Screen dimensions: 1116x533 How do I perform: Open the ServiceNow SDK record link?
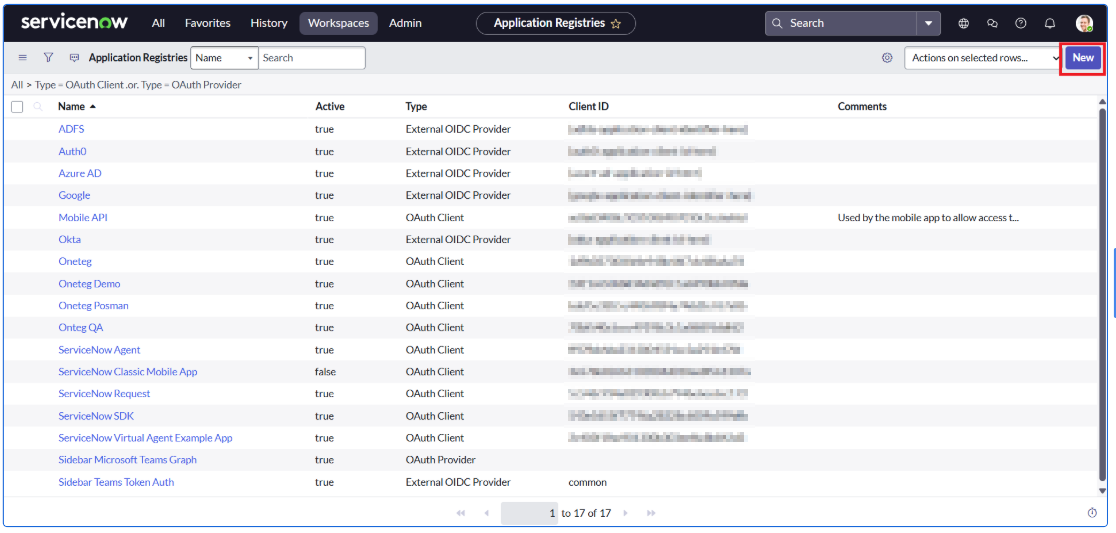click(x=96, y=416)
